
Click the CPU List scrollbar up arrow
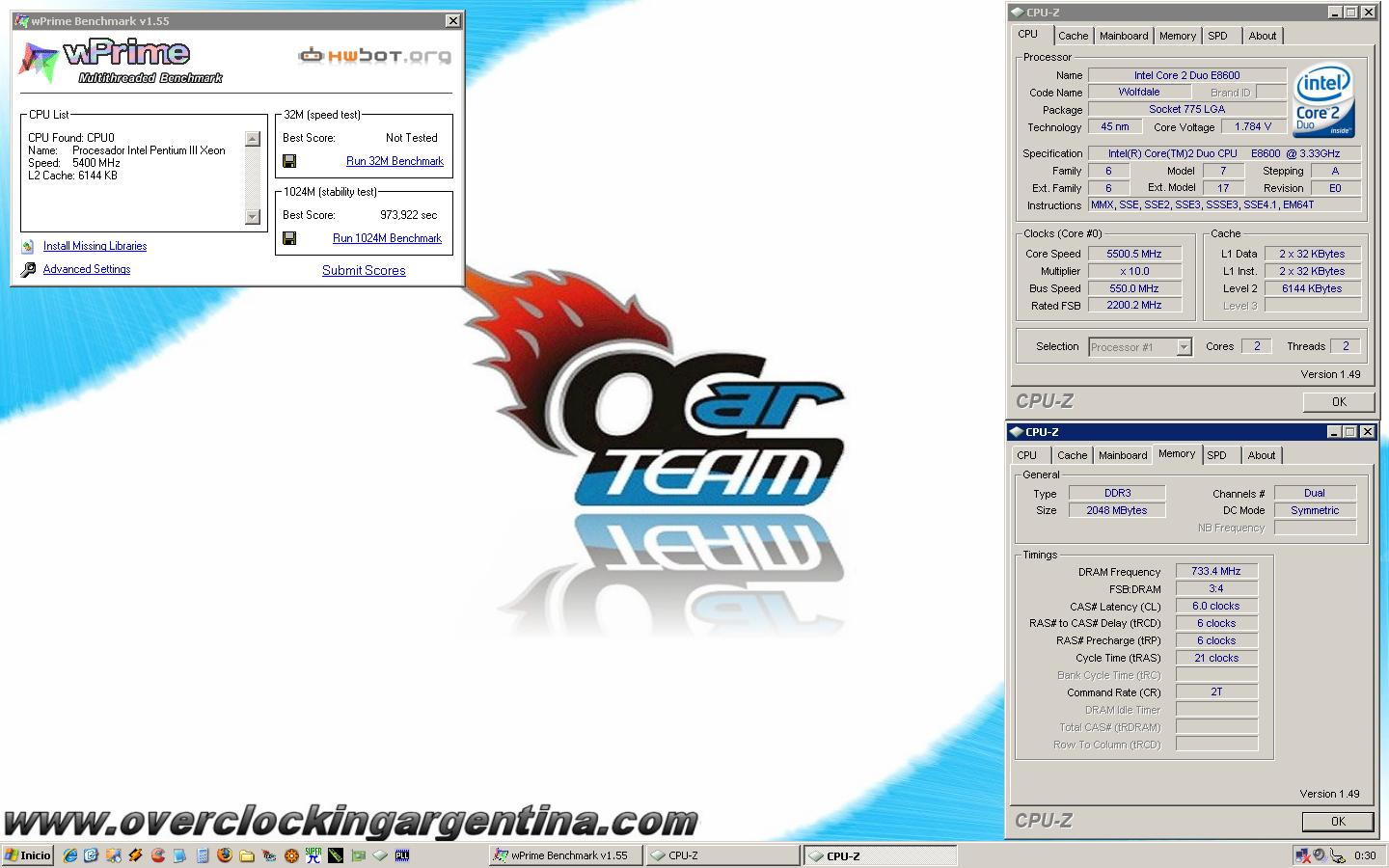253,139
